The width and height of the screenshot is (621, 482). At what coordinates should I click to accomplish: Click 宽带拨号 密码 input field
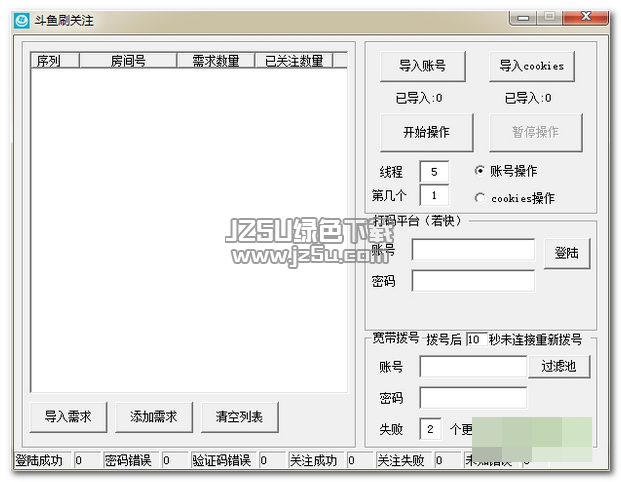pos(473,398)
